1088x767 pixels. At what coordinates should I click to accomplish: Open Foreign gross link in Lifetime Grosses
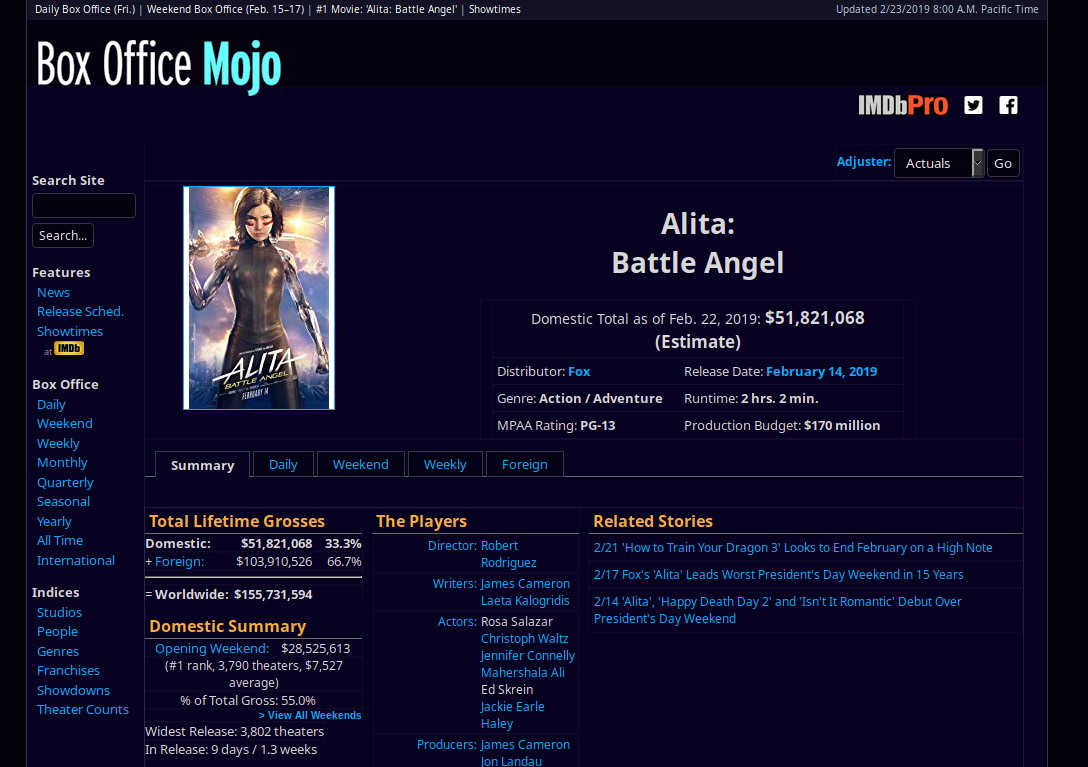click(x=179, y=562)
